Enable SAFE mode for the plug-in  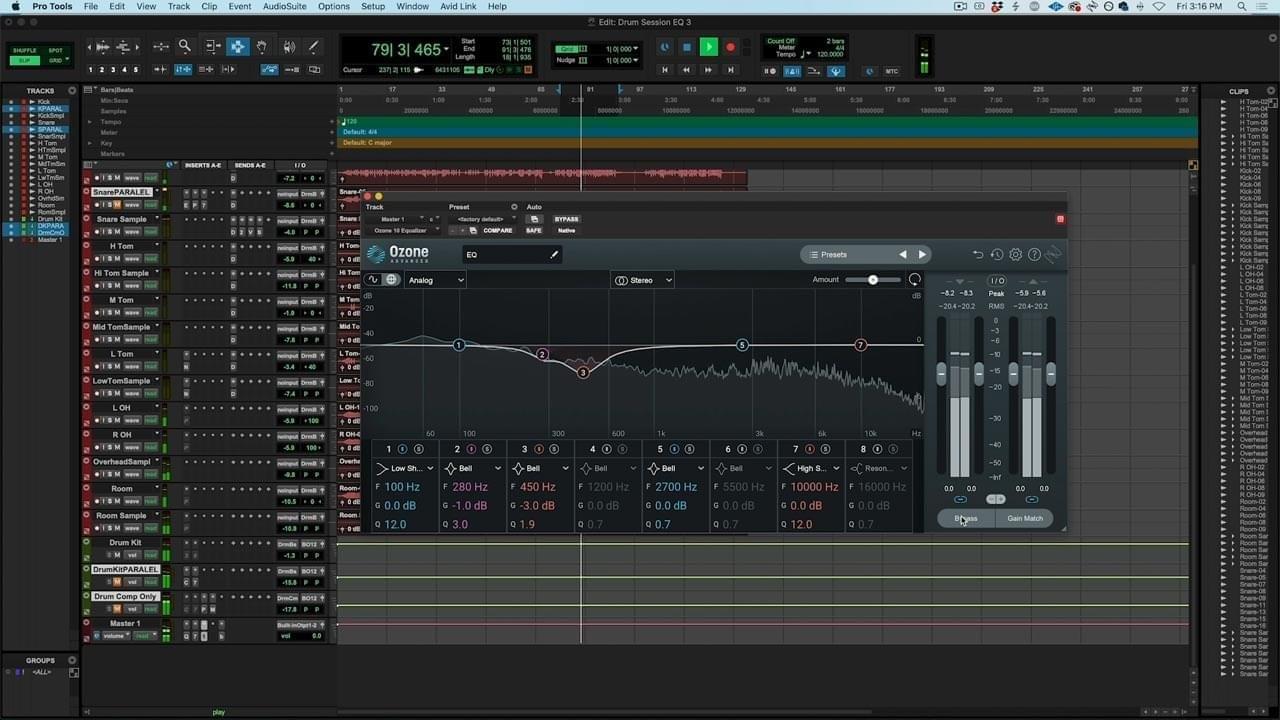(x=533, y=230)
